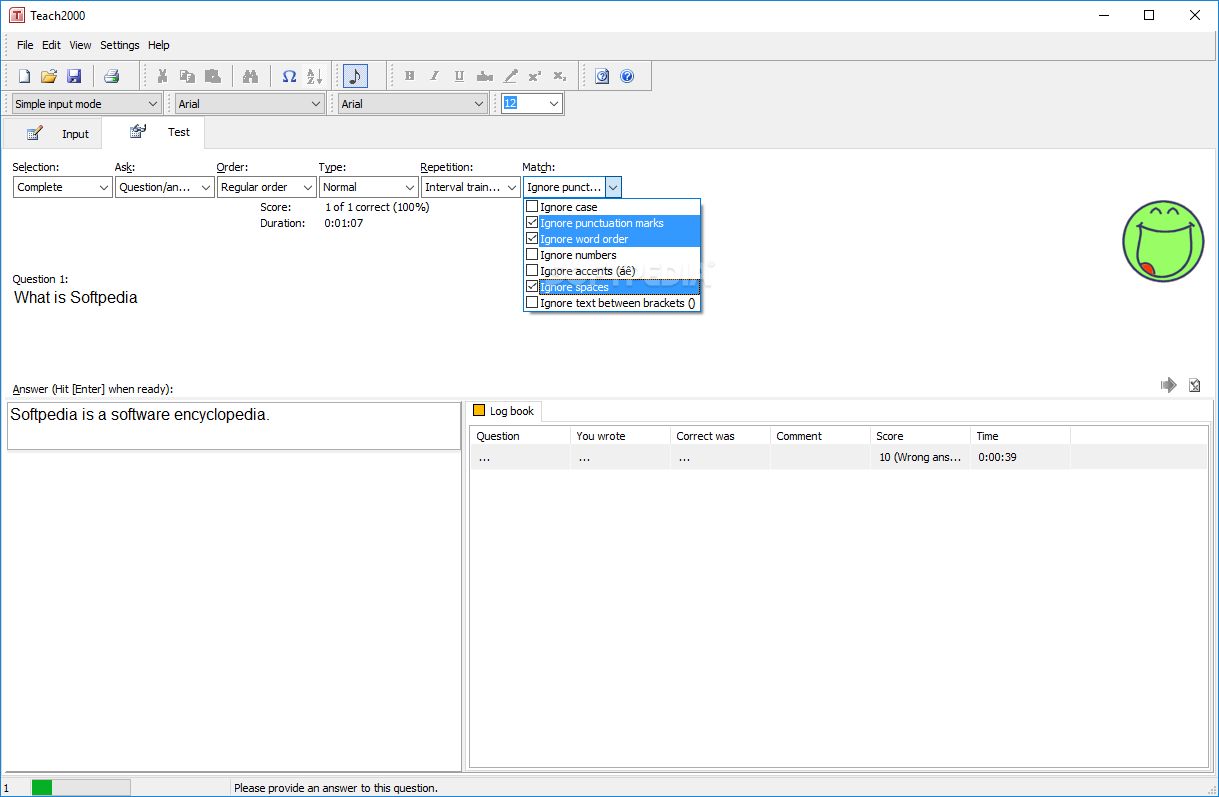Uncheck Ignore punctuation marks

[532, 223]
